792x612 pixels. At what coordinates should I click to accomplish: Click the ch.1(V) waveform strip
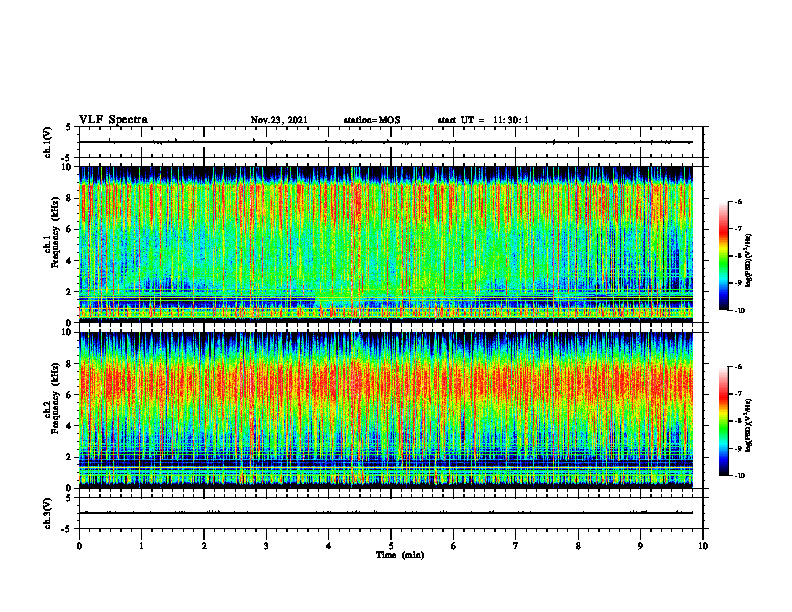click(391, 142)
